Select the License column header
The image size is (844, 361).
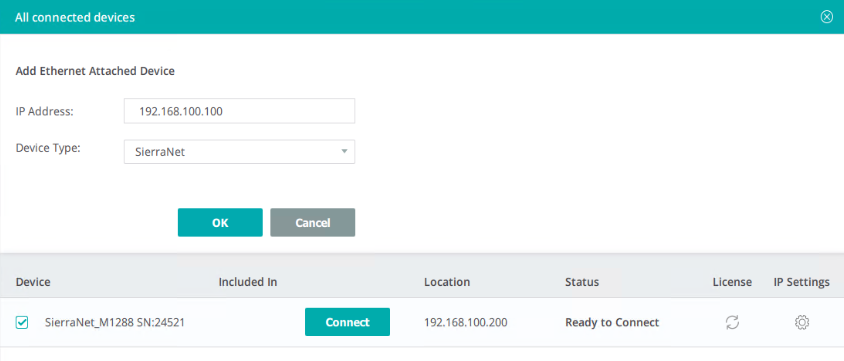[x=732, y=282]
